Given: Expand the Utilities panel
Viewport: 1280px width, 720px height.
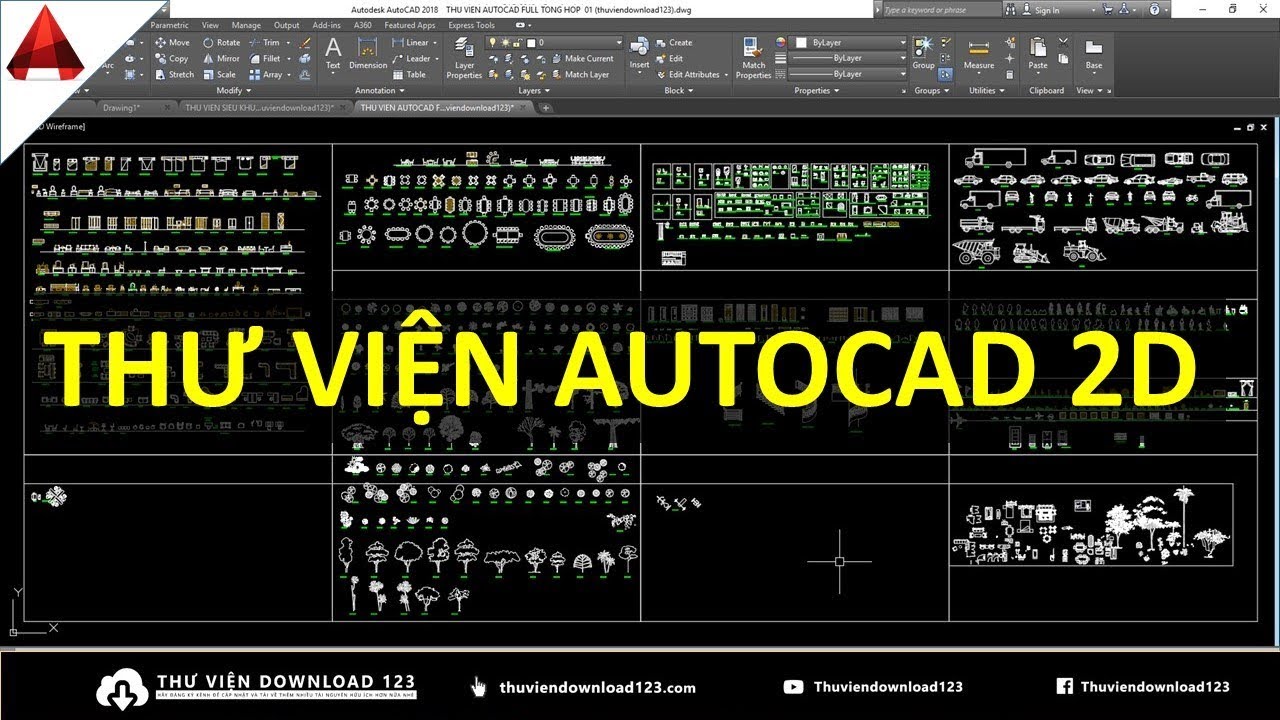Looking at the screenshot, I should [x=987, y=90].
